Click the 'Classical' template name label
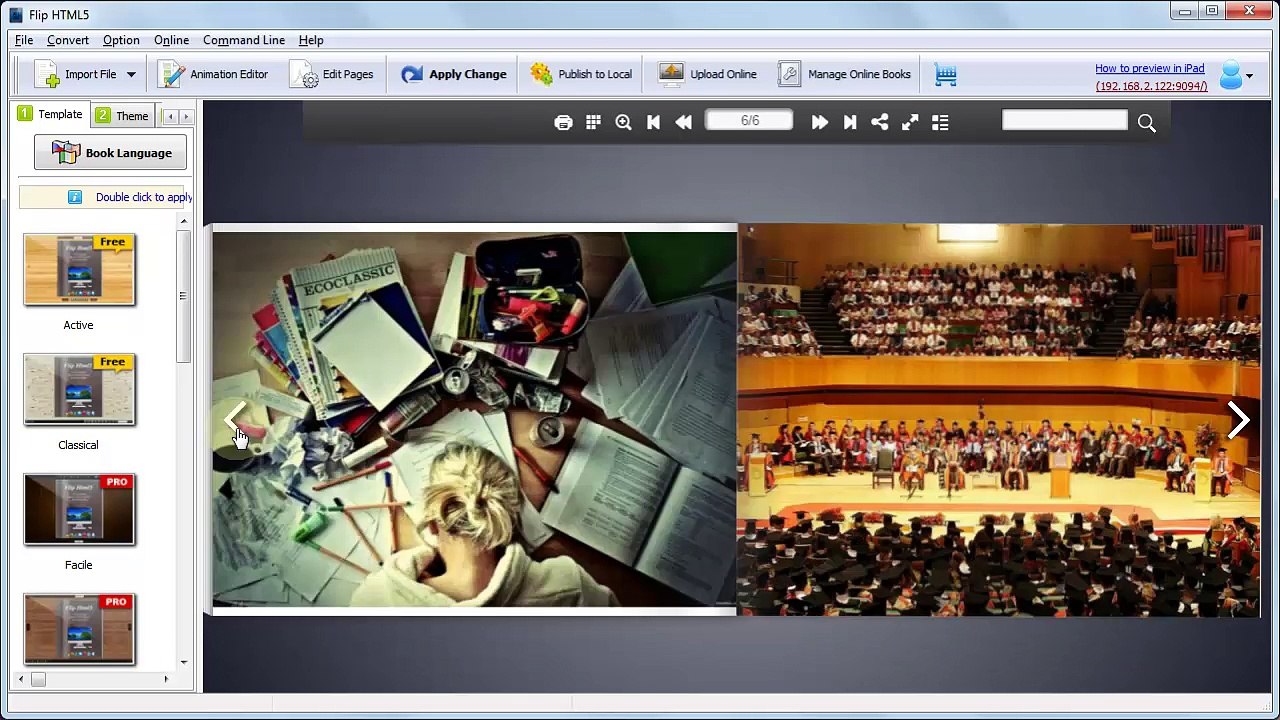The image size is (1280, 720). 78,445
